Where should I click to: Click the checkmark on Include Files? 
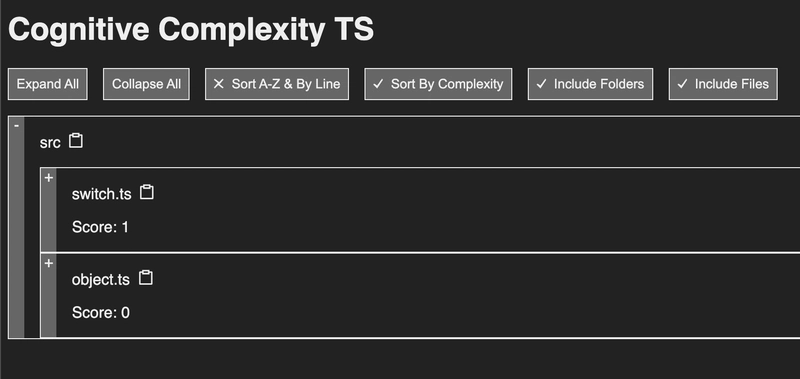pyautogui.click(x=682, y=84)
